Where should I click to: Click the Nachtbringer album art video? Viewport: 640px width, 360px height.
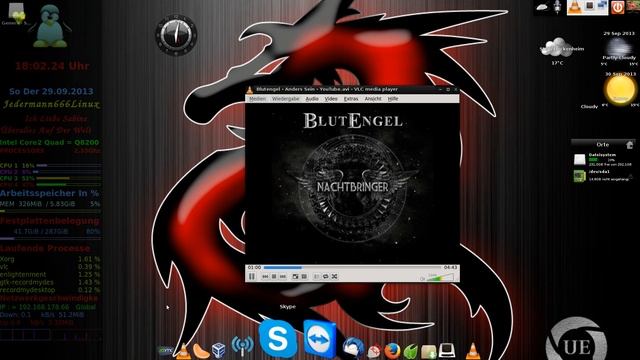[x=352, y=183]
